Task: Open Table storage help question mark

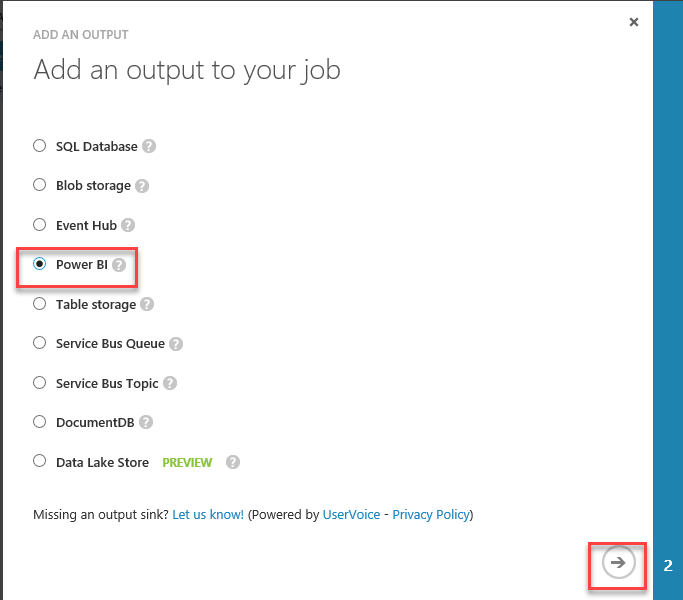Action: click(147, 304)
